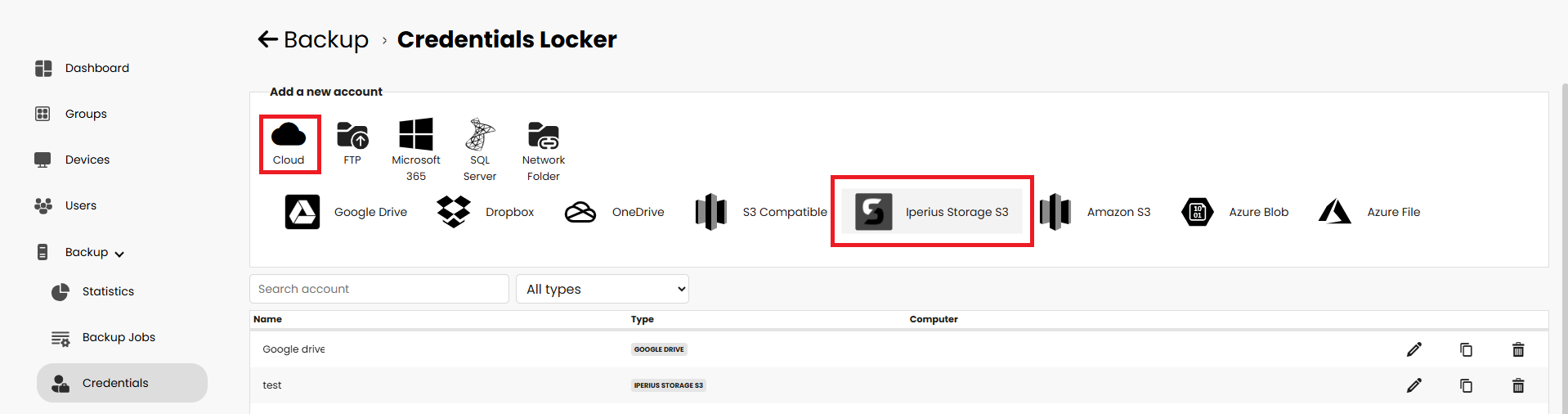Image resolution: width=1568 pixels, height=414 pixels.
Task: Duplicate the Google drive account
Action: pyautogui.click(x=1466, y=349)
